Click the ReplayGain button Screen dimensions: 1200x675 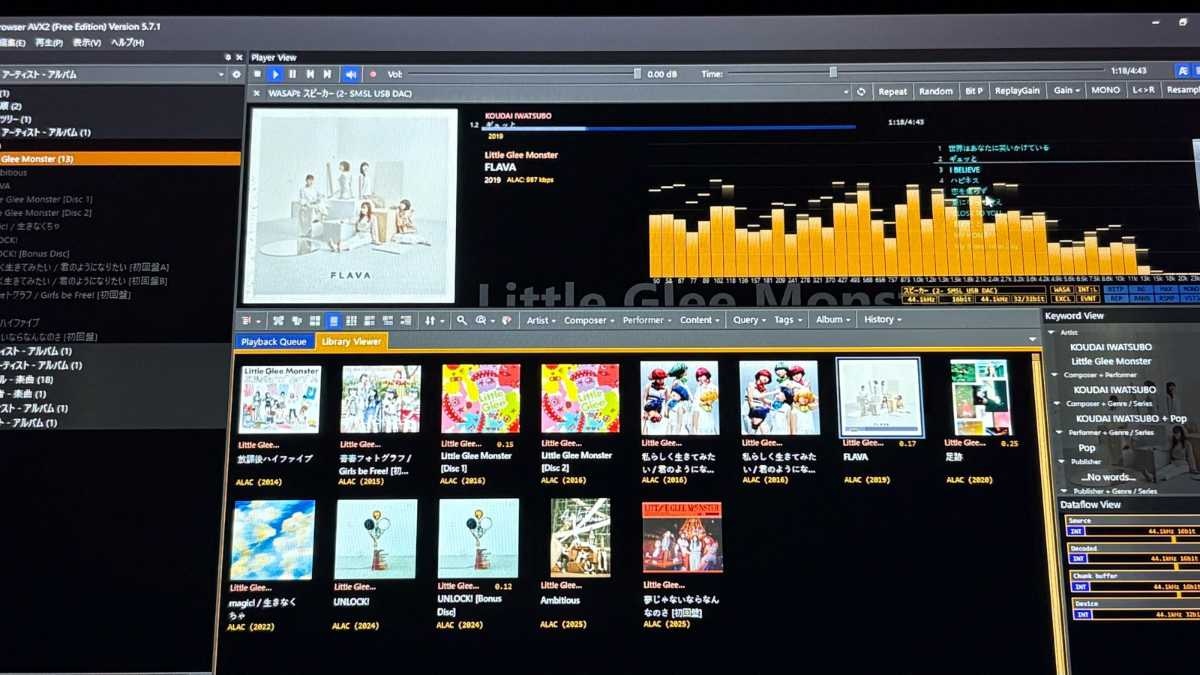pyautogui.click(x=1017, y=91)
